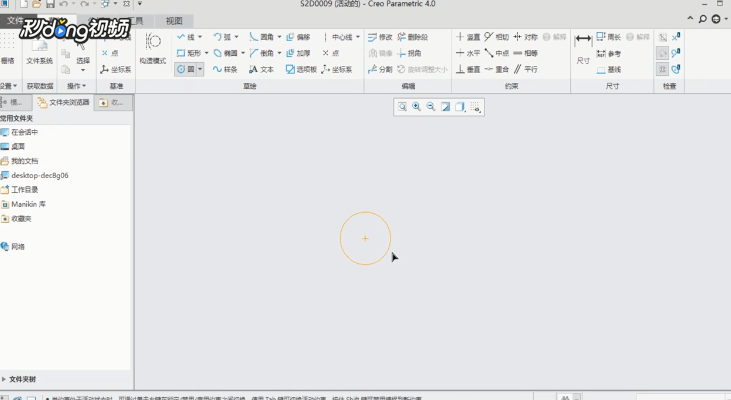Open 文件系统 in 获取数据 group
This screenshot has height=400, width=731.
click(x=40, y=52)
